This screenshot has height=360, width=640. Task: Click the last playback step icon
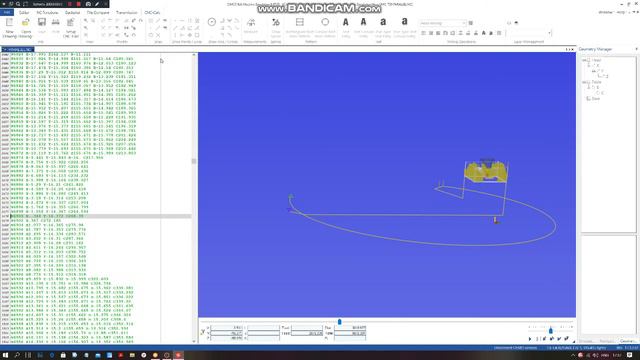point(567,339)
